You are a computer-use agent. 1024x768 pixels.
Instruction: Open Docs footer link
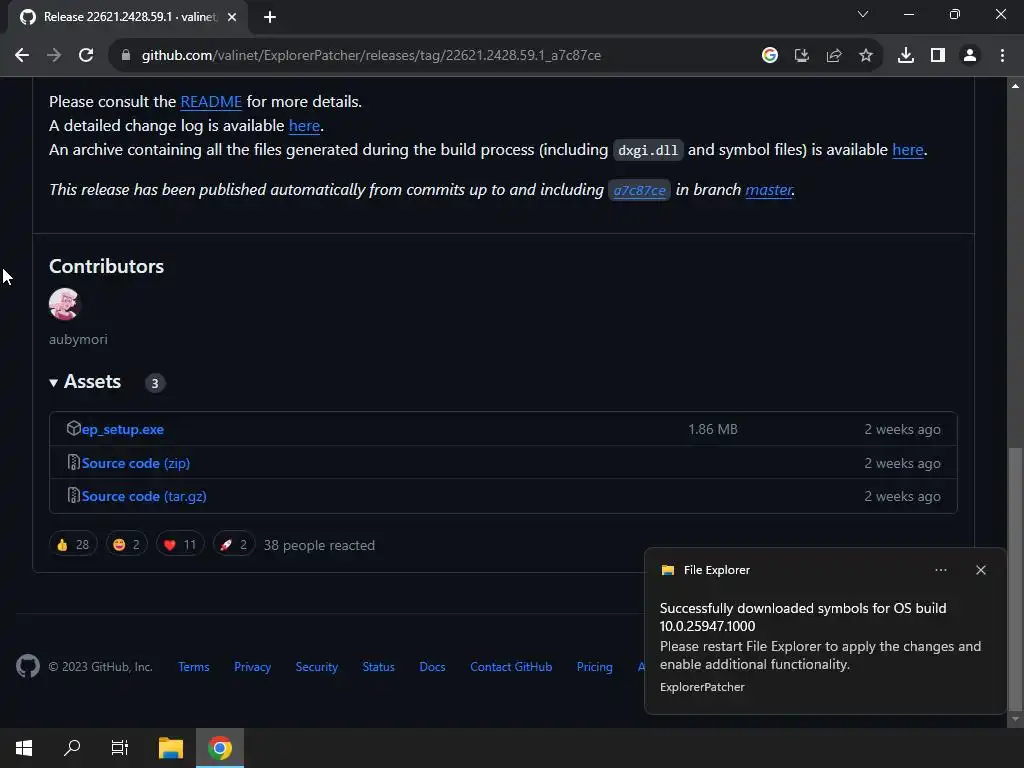[432, 667]
